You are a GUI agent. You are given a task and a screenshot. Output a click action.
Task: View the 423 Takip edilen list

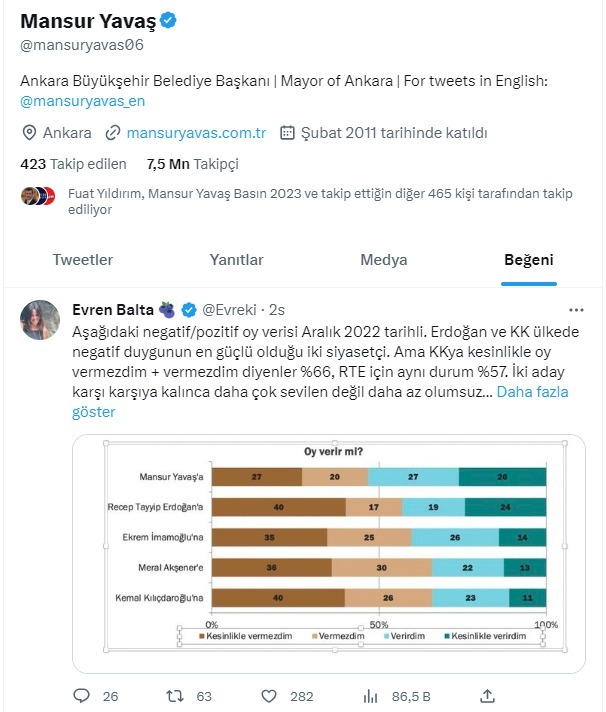(74, 164)
